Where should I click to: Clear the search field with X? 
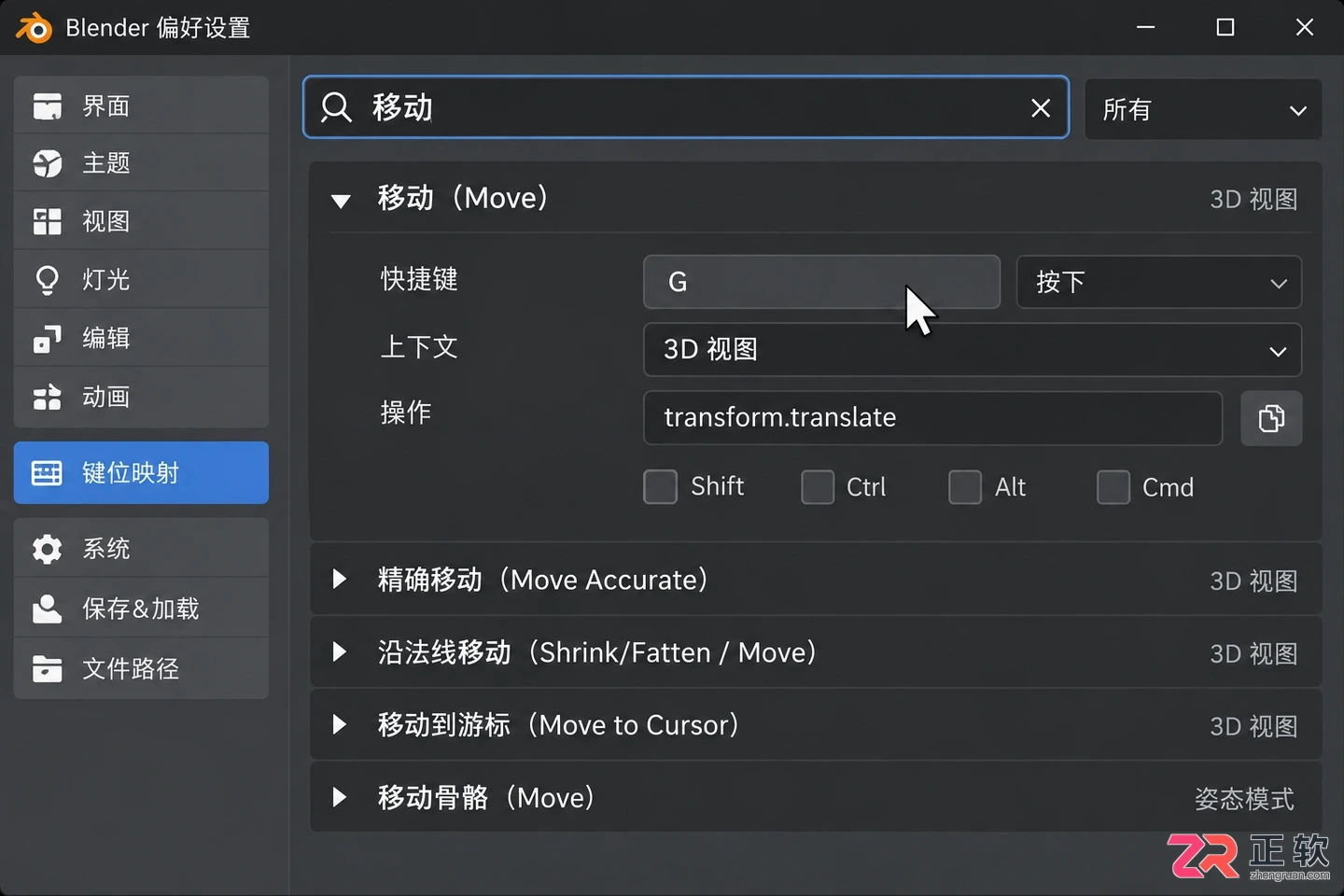(x=1041, y=108)
